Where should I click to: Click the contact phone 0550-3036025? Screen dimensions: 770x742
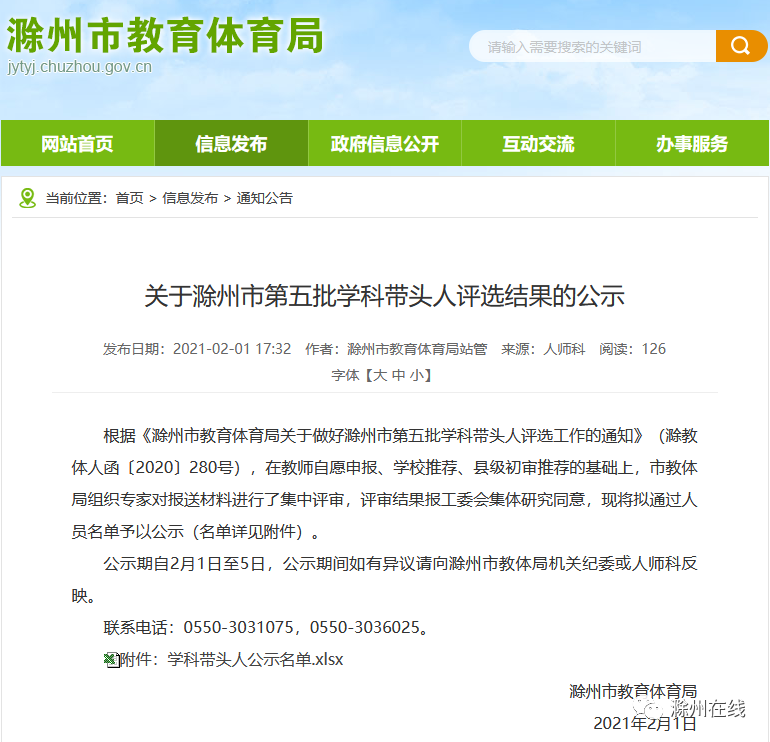[x=365, y=627]
